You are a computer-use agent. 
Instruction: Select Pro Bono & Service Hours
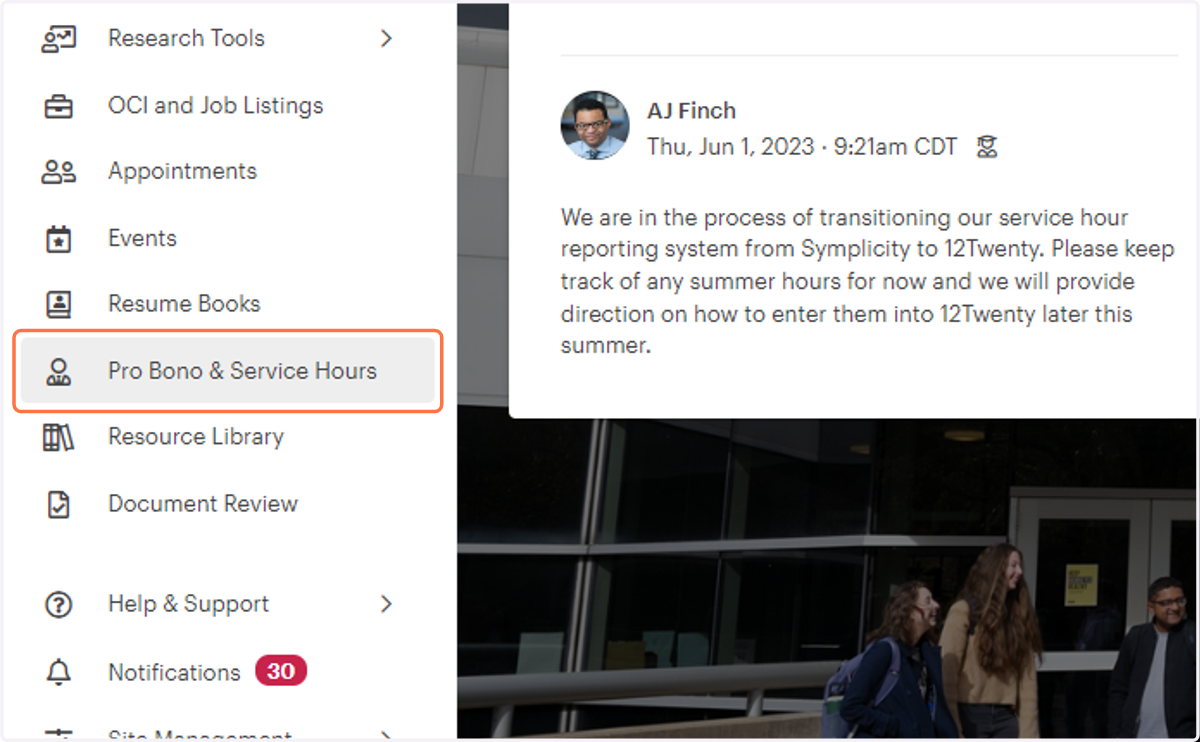tap(228, 372)
